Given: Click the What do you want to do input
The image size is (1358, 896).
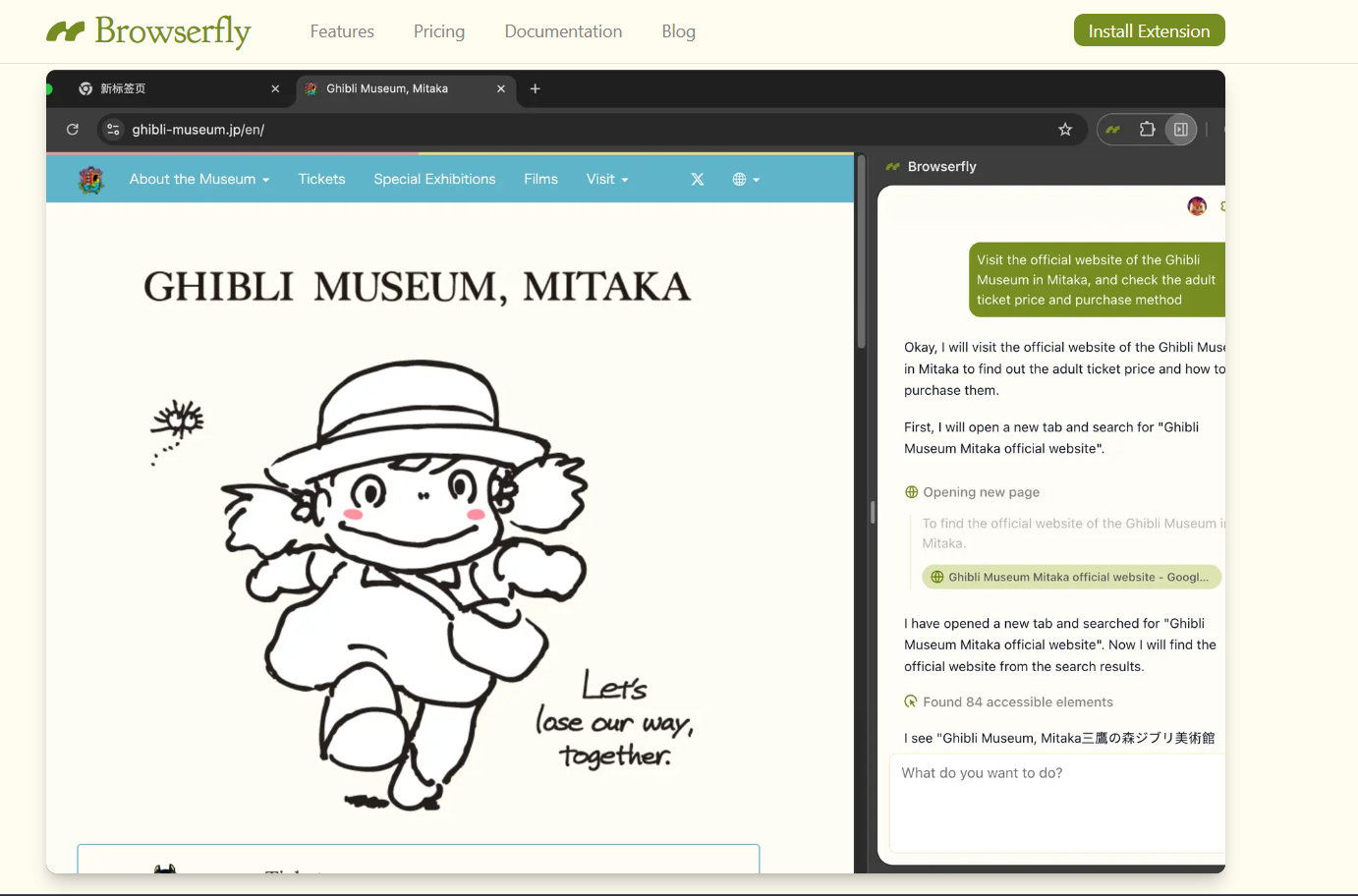Looking at the screenshot, I should tap(1057, 803).
